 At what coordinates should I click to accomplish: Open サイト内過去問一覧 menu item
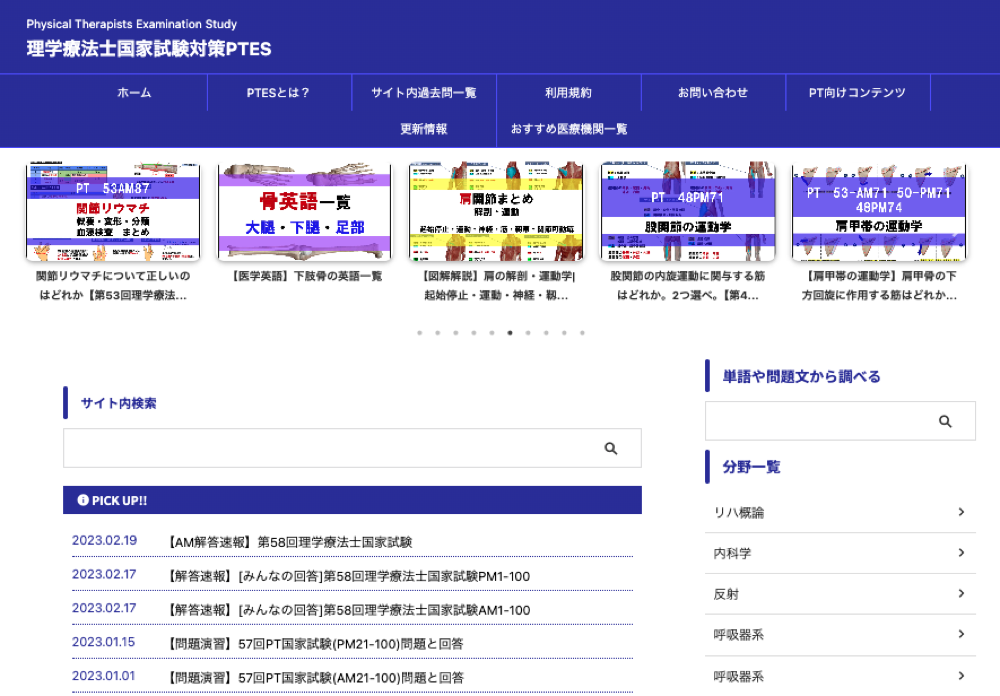coord(423,93)
